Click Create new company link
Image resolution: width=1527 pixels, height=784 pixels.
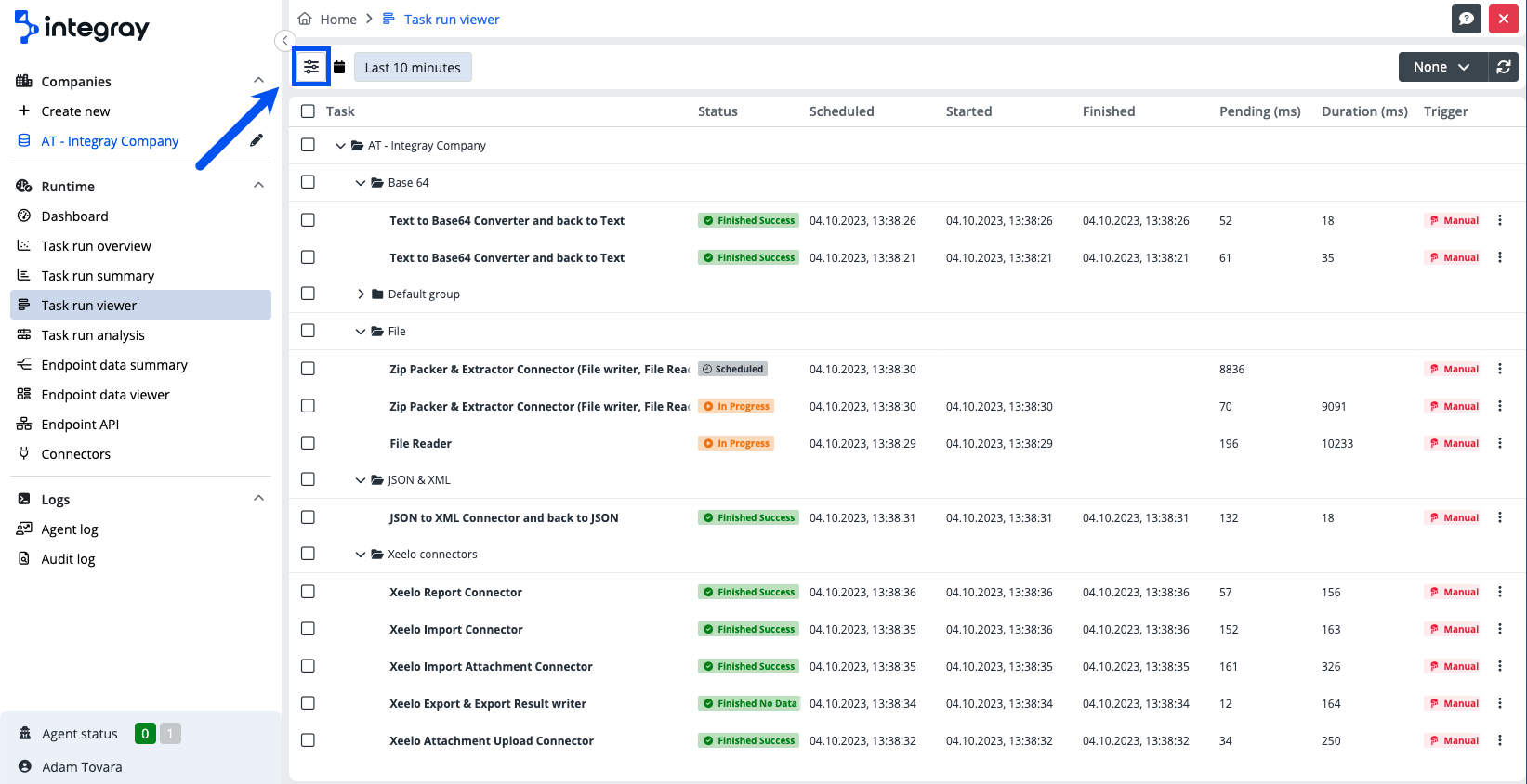[x=75, y=111]
